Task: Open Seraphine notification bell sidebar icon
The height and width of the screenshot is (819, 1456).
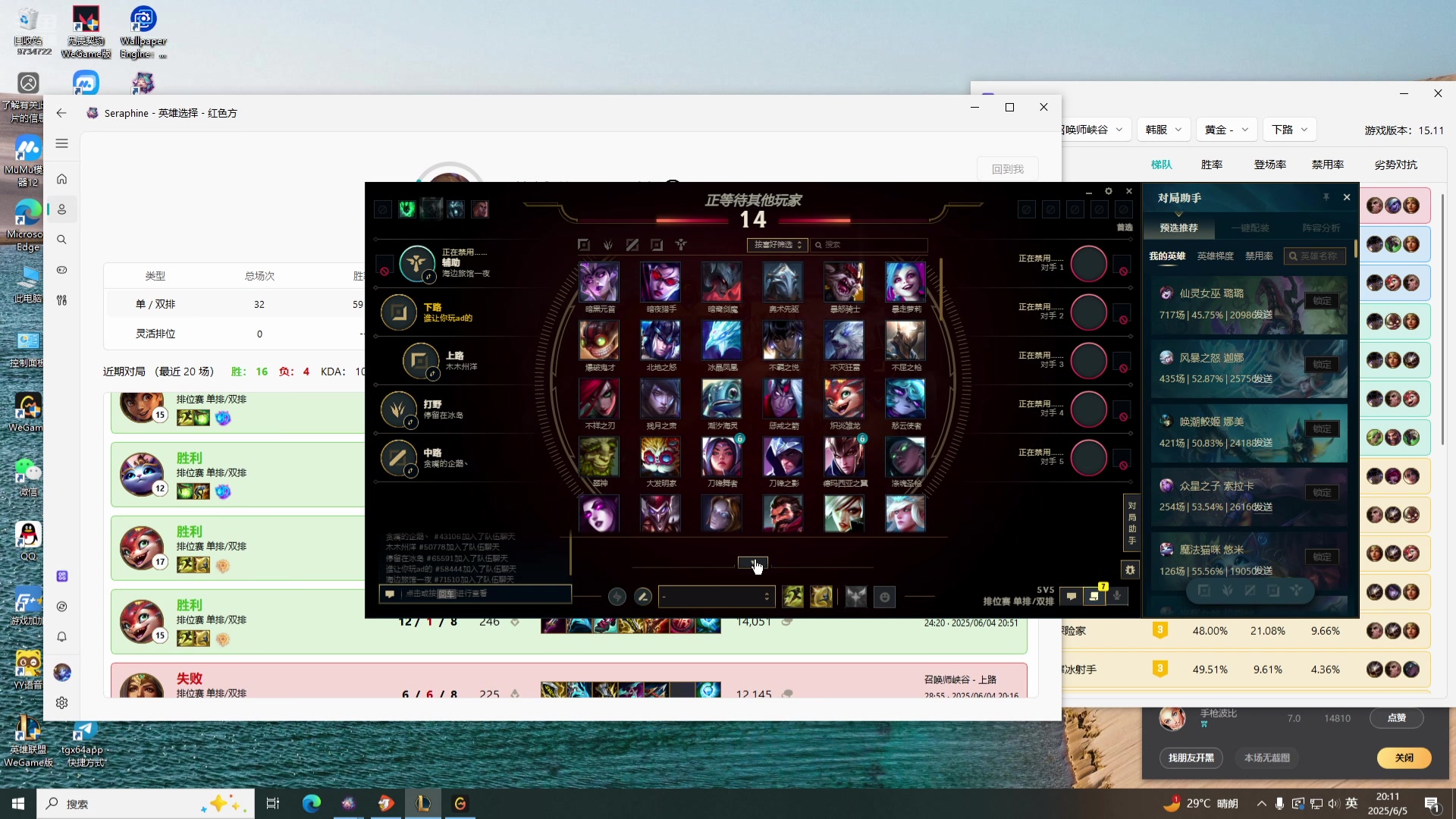Action: point(61,637)
